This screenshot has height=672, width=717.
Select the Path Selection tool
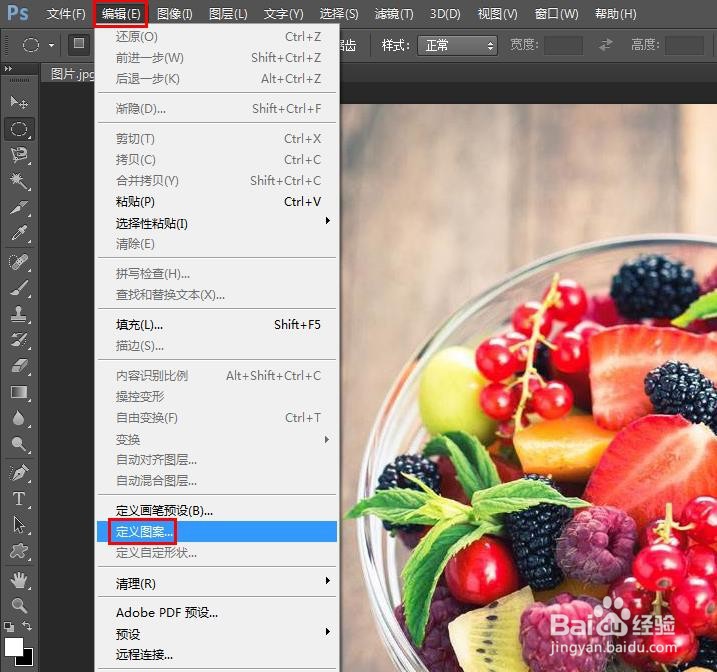point(19,525)
